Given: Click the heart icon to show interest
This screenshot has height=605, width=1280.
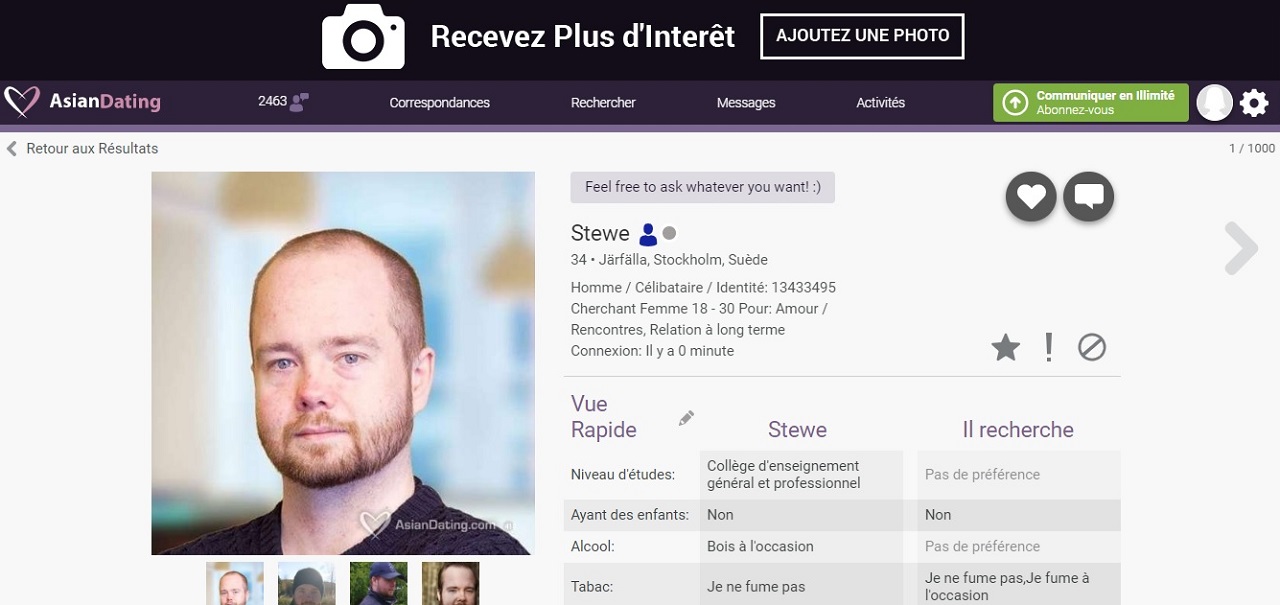Looking at the screenshot, I should click(x=1031, y=196).
